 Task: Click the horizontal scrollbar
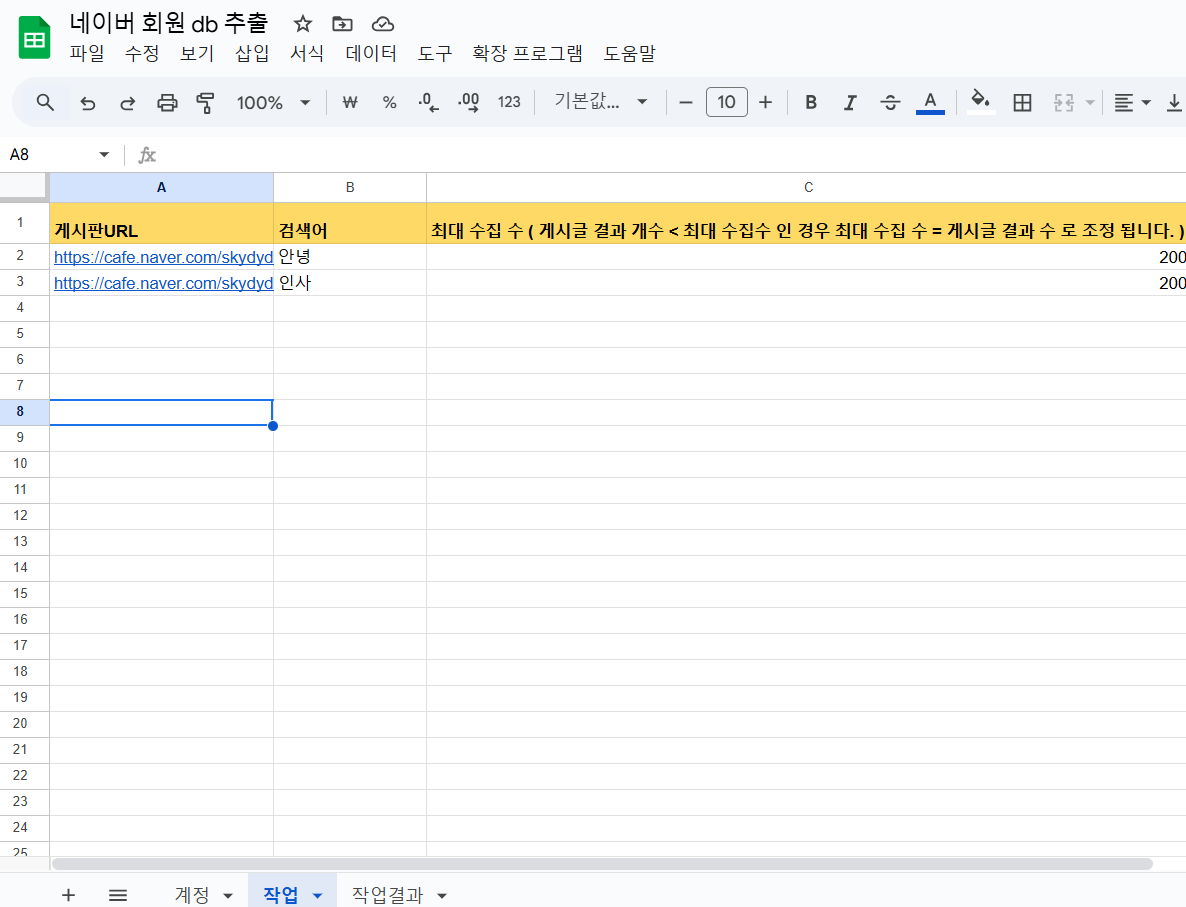pos(602,864)
